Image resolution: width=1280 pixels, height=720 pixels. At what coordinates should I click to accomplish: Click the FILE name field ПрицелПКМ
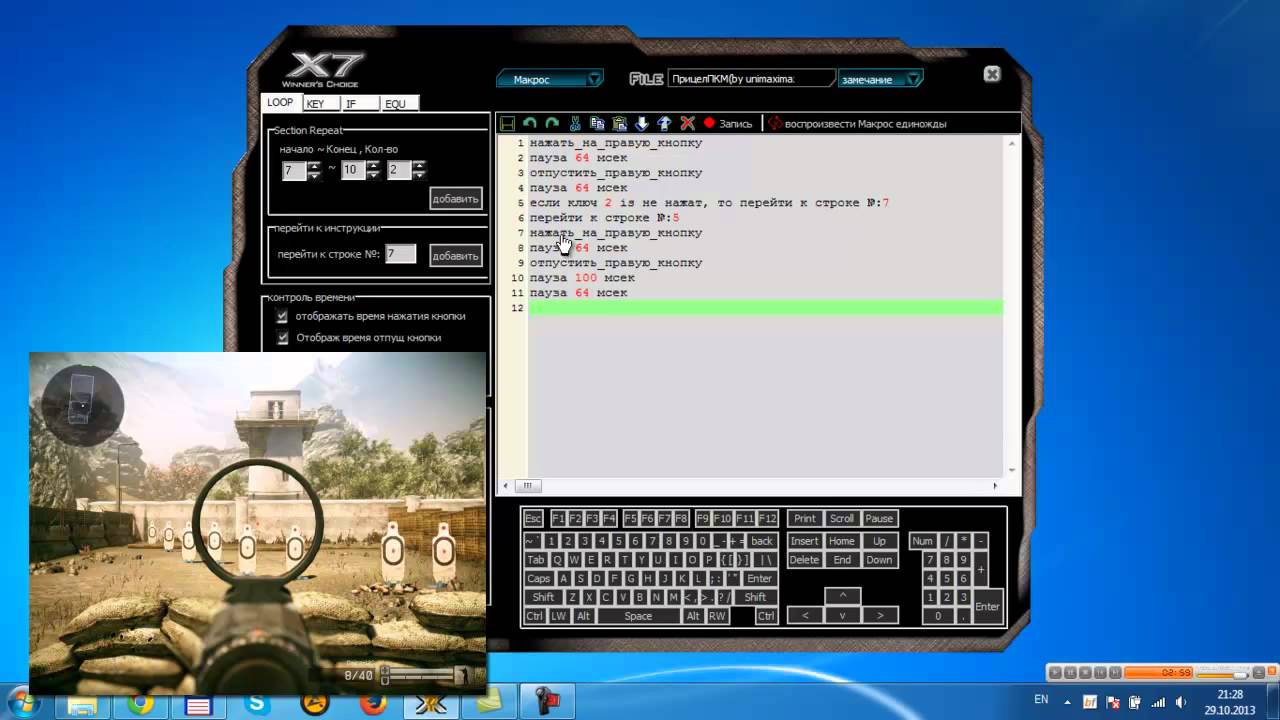750,79
